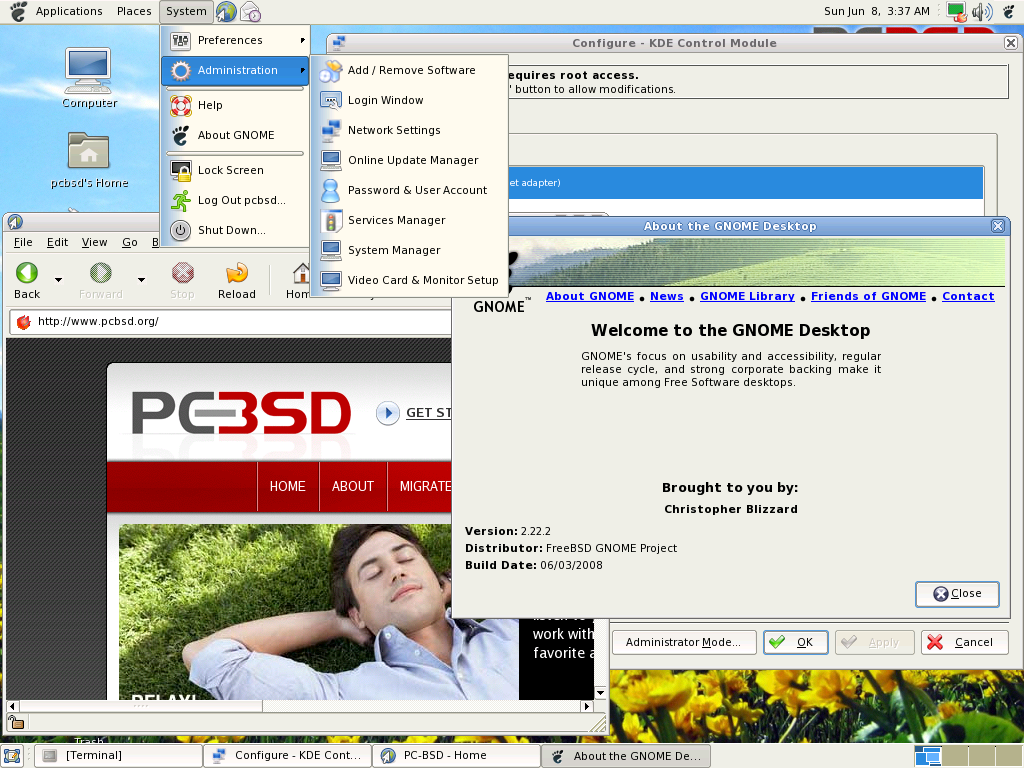1024x768 pixels.
Task: Click the ABOUT tab on PC-BSD site
Action: pyautogui.click(x=353, y=487)
